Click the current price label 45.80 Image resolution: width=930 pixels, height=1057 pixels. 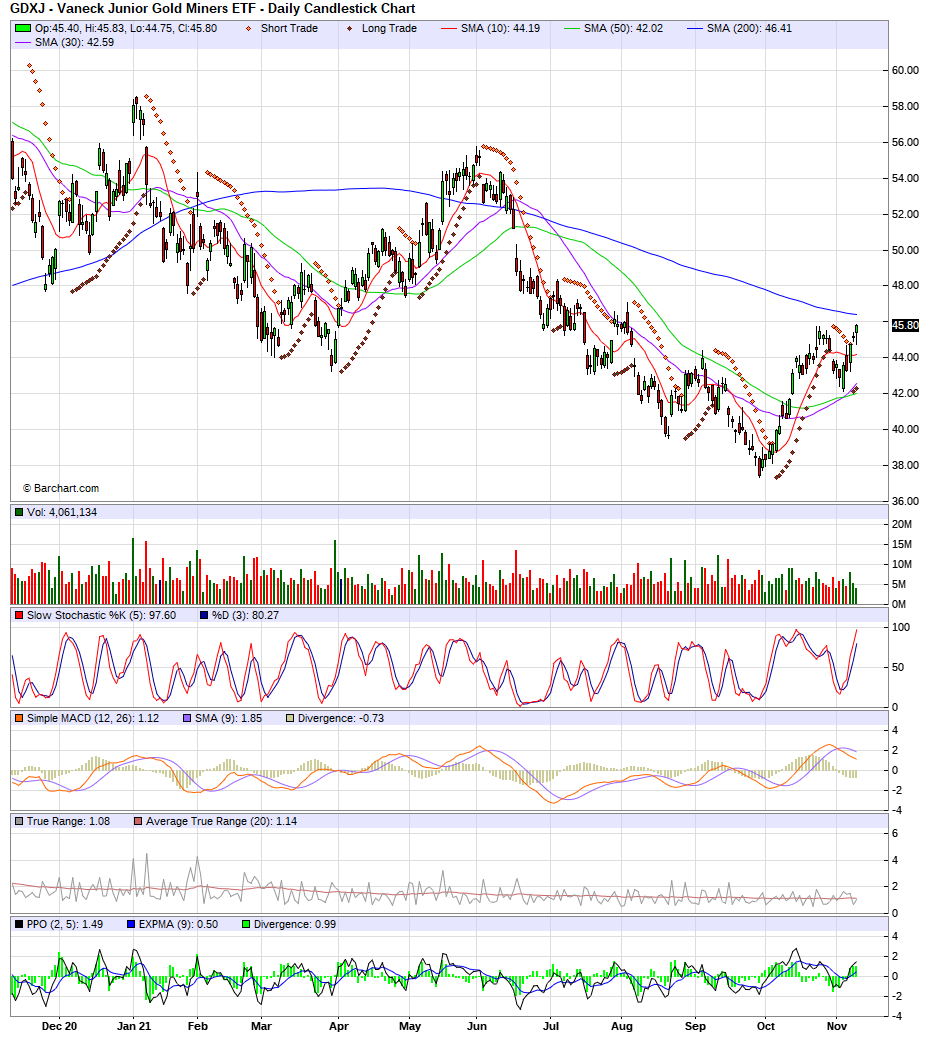pyautogui.click(x=905, y=325)
